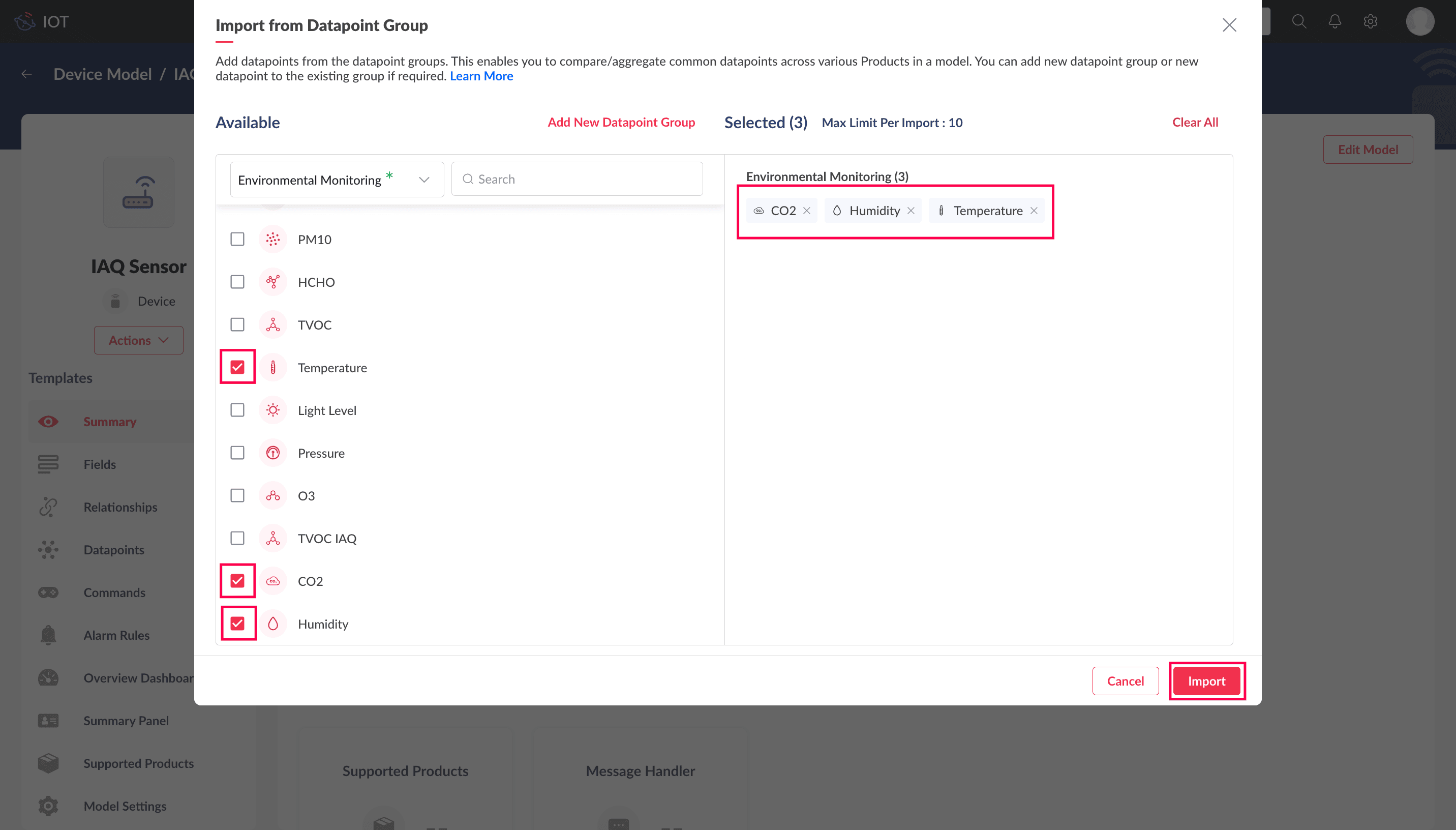Click the Temperature thermometer icon in list
The height and width of the screenshot is (830, 1456).
click(273, 367)
